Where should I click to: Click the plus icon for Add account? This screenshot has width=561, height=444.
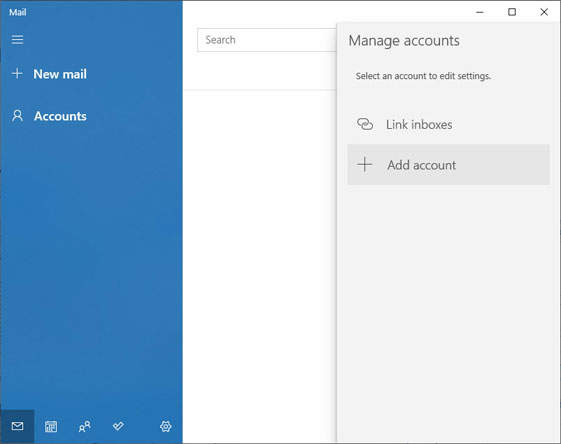pyautogui.click(x=365, y=165)
